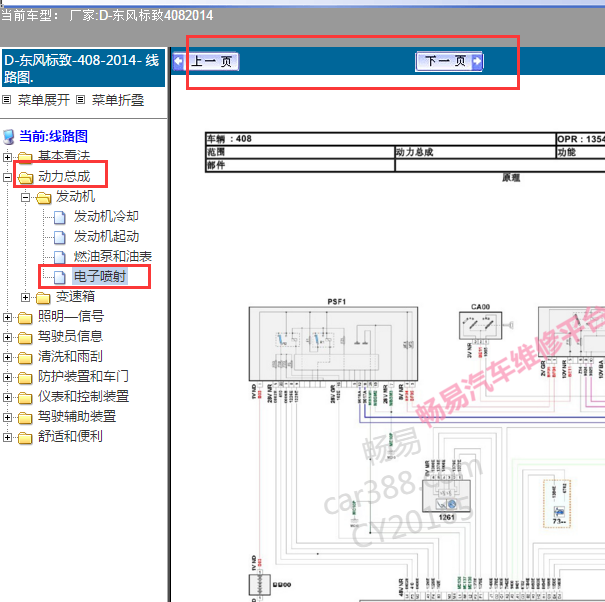Go to next page with 下一页 button
The image size is (605, 602).
tap(449, 61)
